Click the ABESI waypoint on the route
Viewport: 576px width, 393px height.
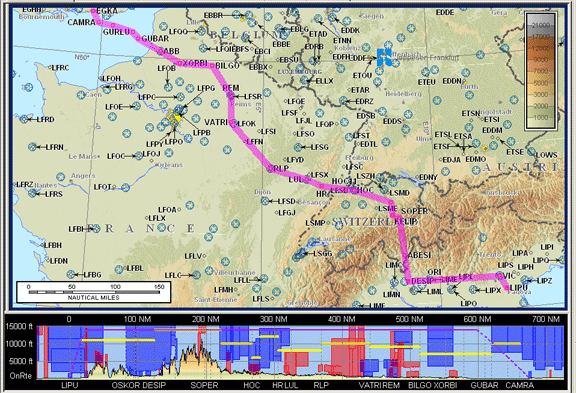coord(404,255)
